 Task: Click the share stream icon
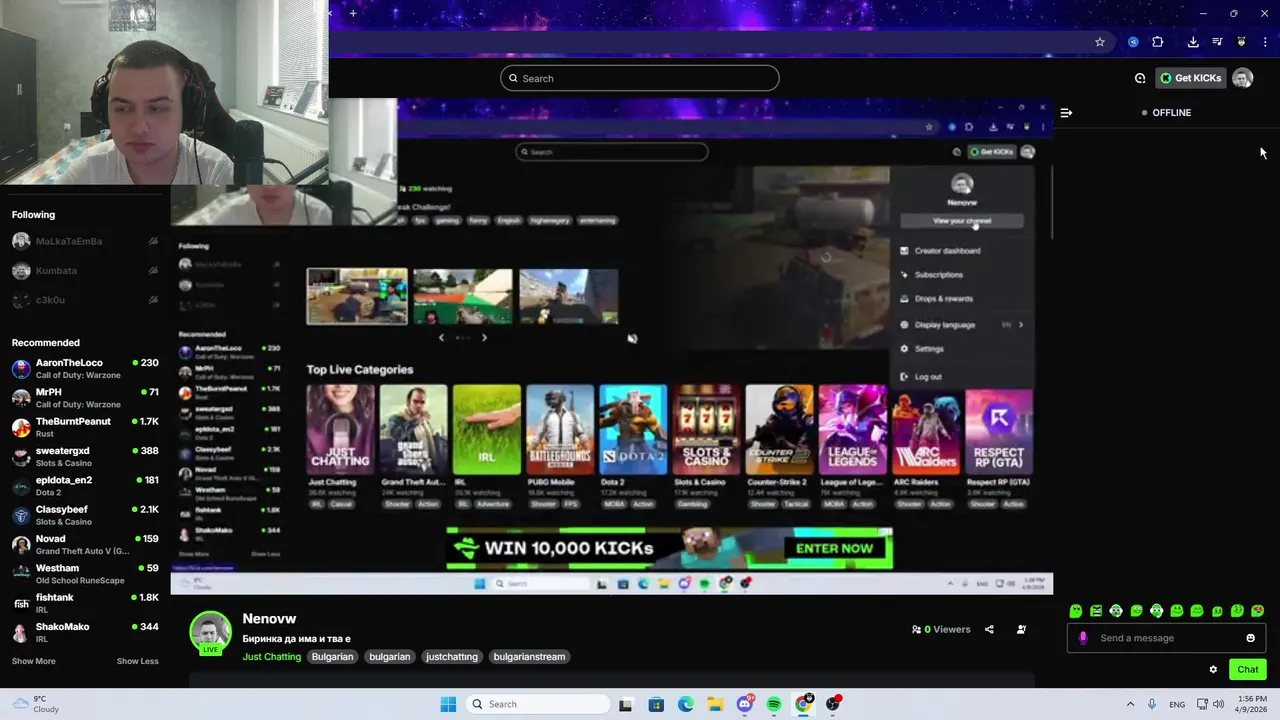[989, 630]
